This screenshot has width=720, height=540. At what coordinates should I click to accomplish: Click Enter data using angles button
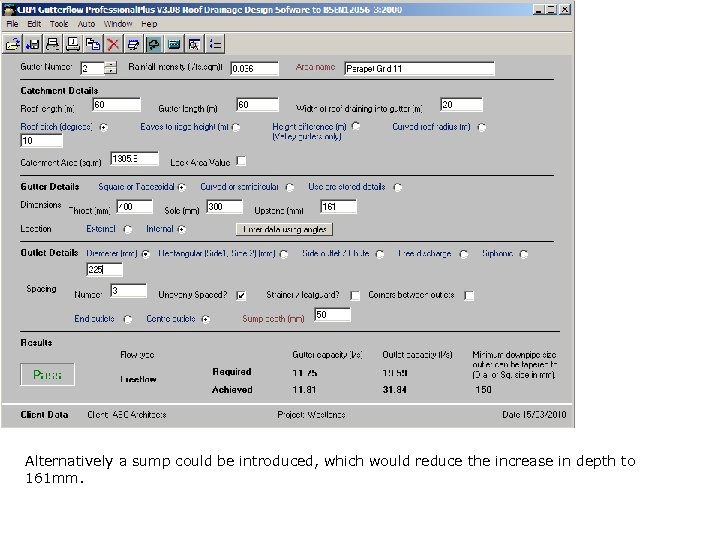click(x=284, y=229)
